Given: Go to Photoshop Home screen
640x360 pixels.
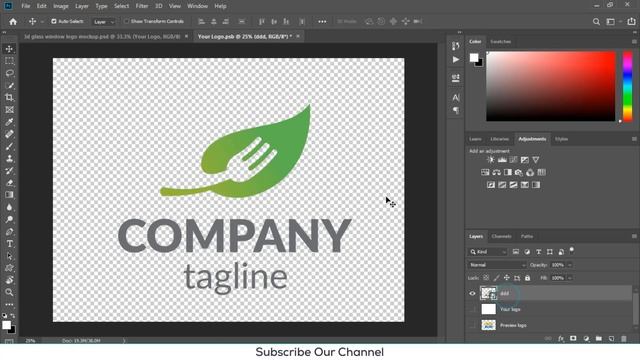Looking at the screenshot, I should point(13,22).
